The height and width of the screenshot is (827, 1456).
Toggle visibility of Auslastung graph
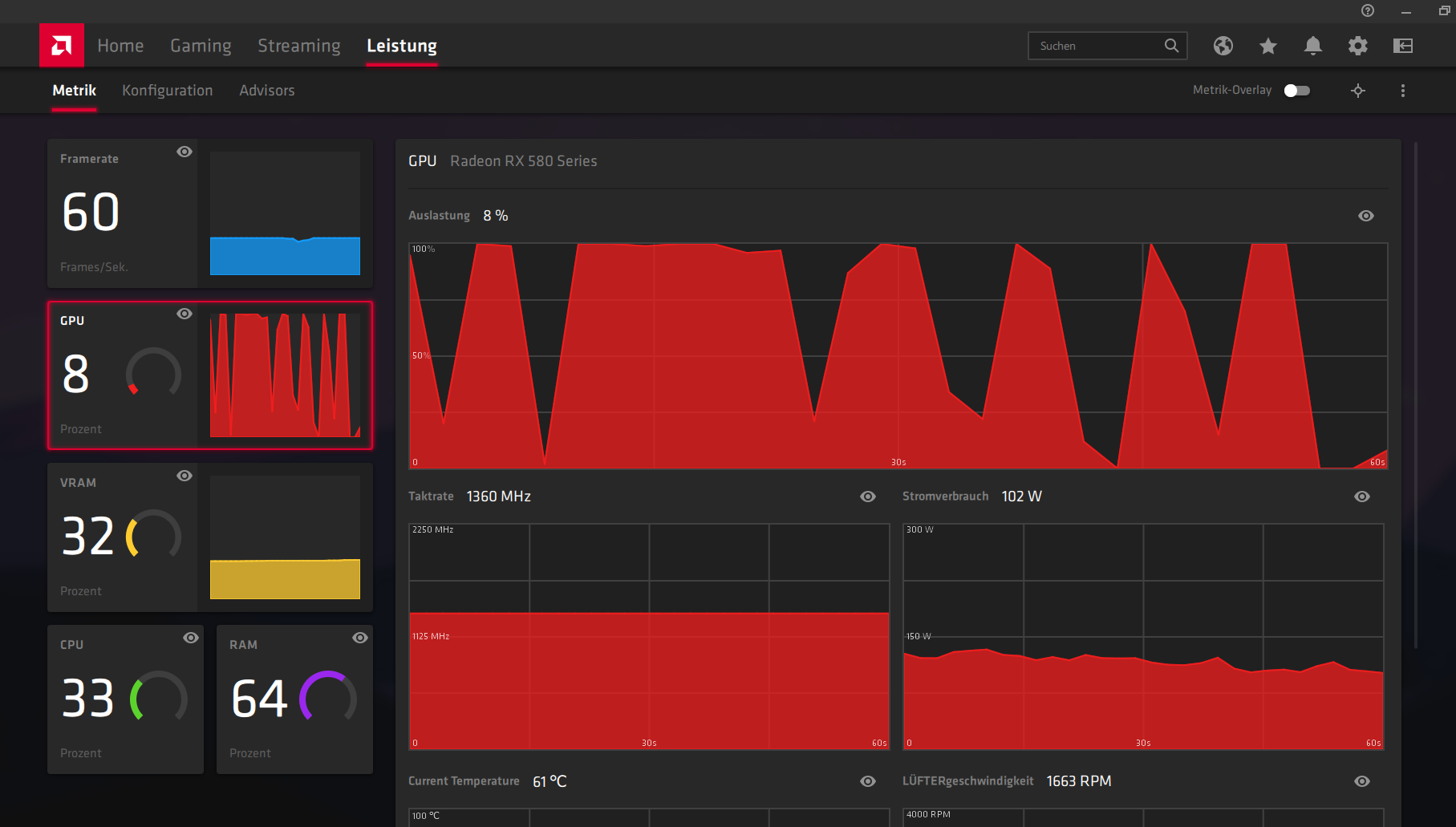click(1366, 216)
